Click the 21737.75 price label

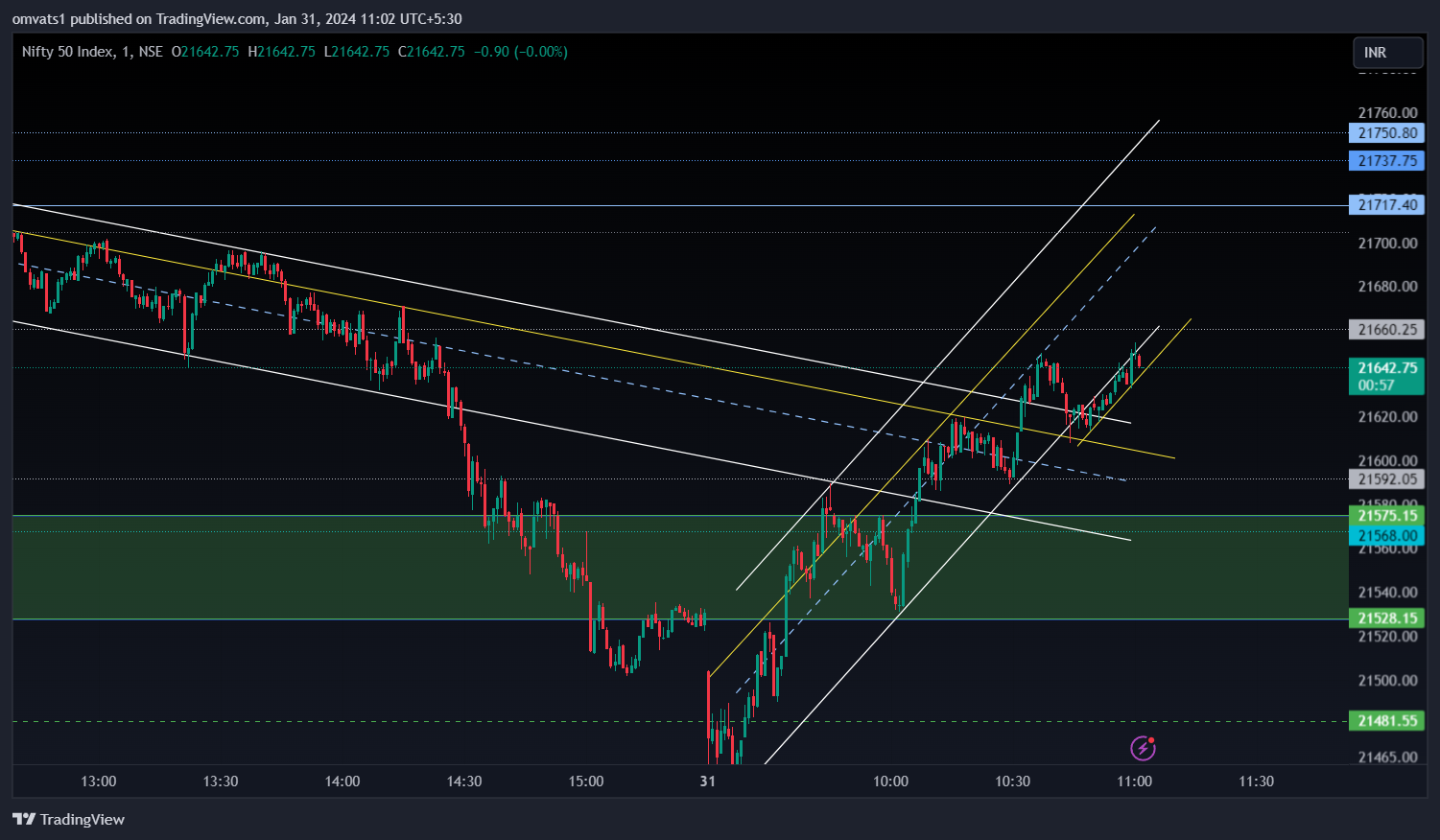pyautogui.click(x=1387, y=161)
